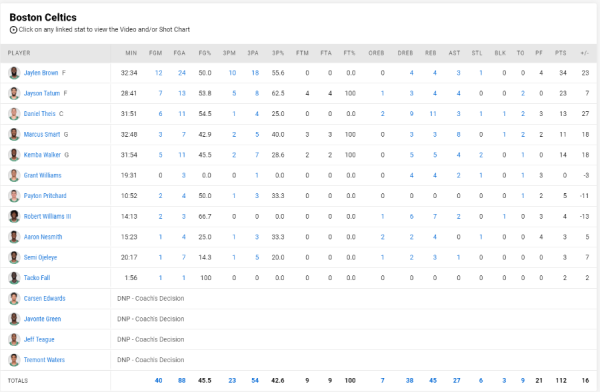
Task: Open Grant Williams player page
Action: click(x=42, y=175)
